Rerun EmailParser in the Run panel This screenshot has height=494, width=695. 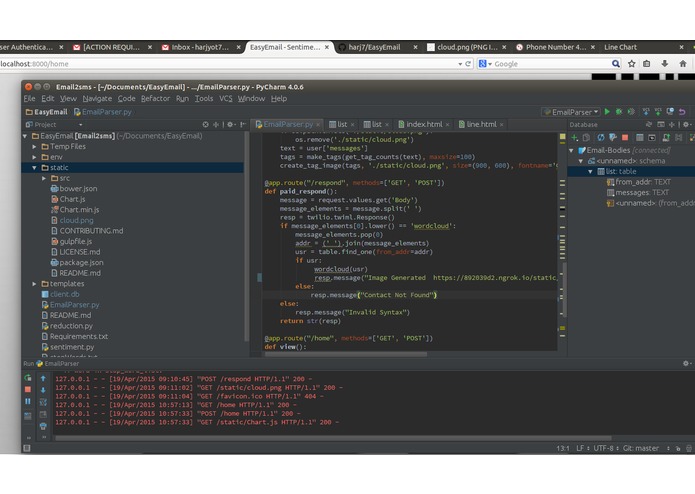click(x=27, y=378)
